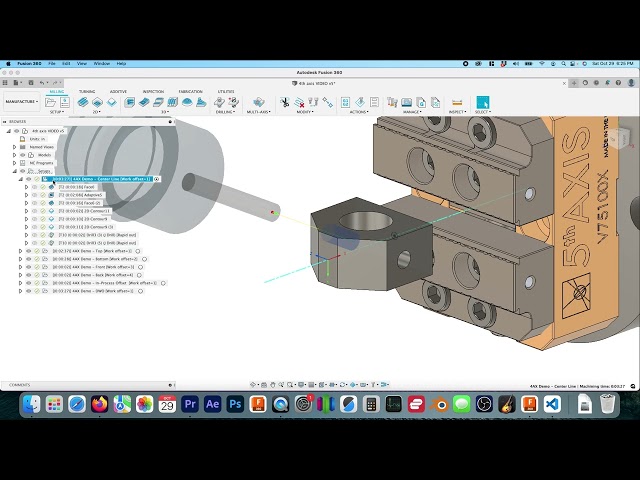Switch to the Utilities tab
This screenshot has width=640, height=480.
[x=226, y=91]
